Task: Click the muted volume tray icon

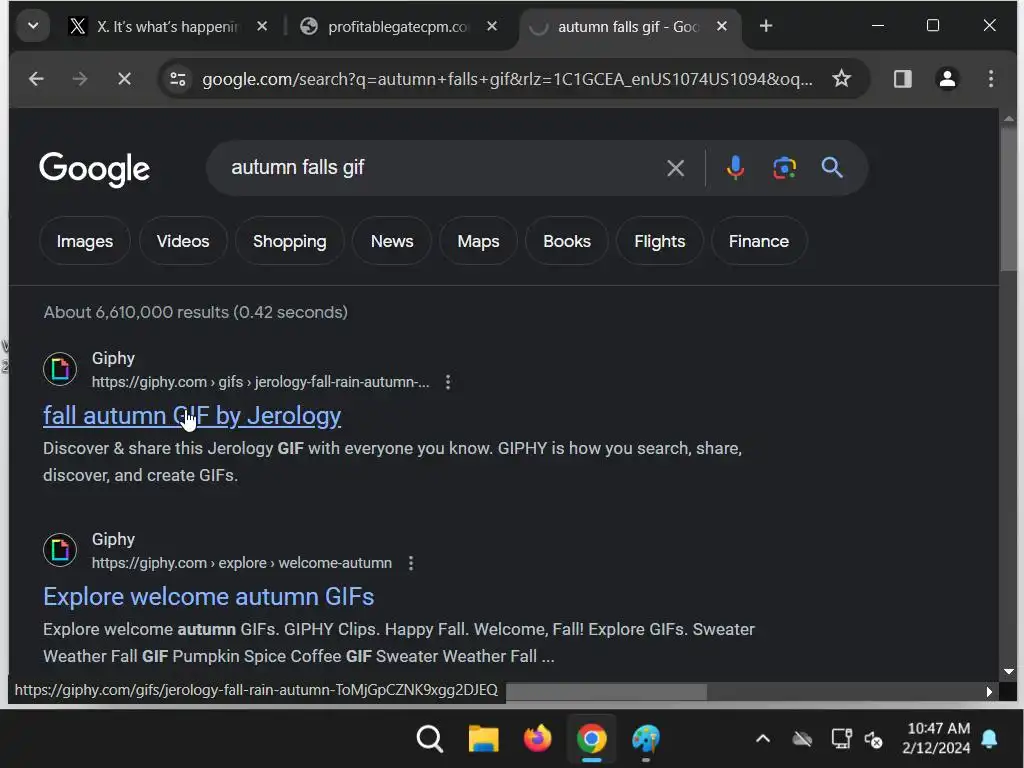Action: pos(873,739)
